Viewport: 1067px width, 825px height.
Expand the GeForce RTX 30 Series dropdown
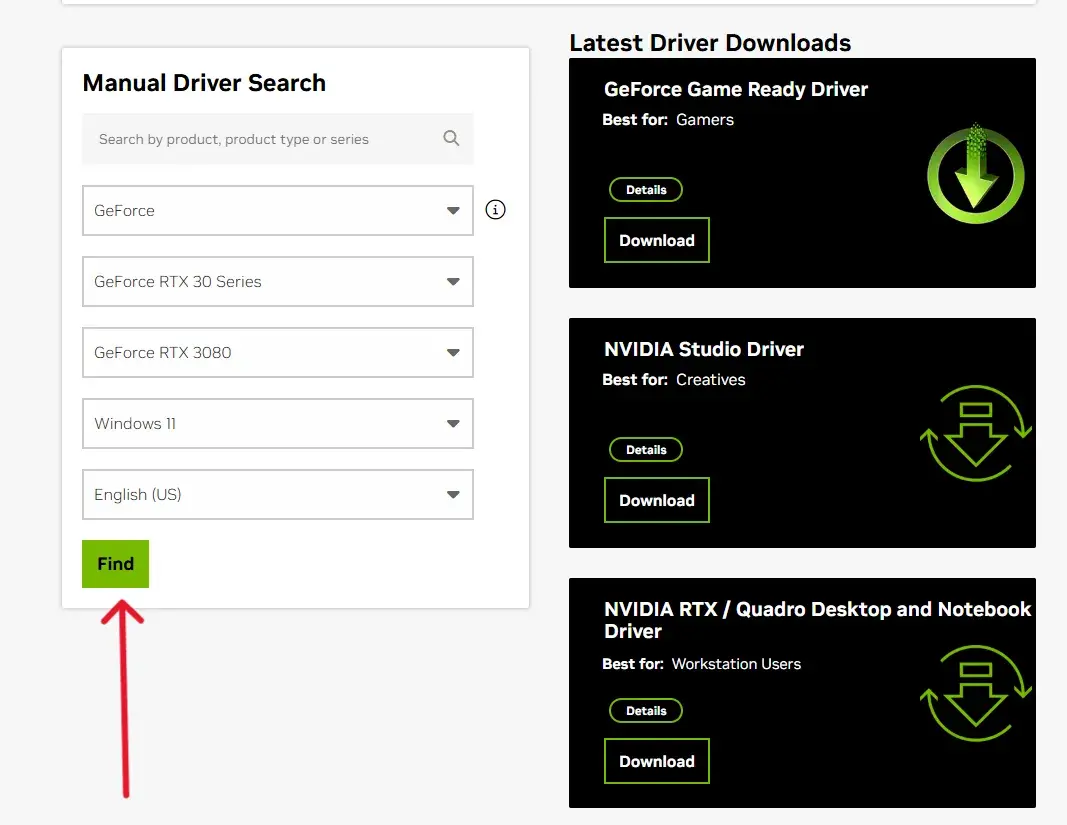[x=277, y=282]
